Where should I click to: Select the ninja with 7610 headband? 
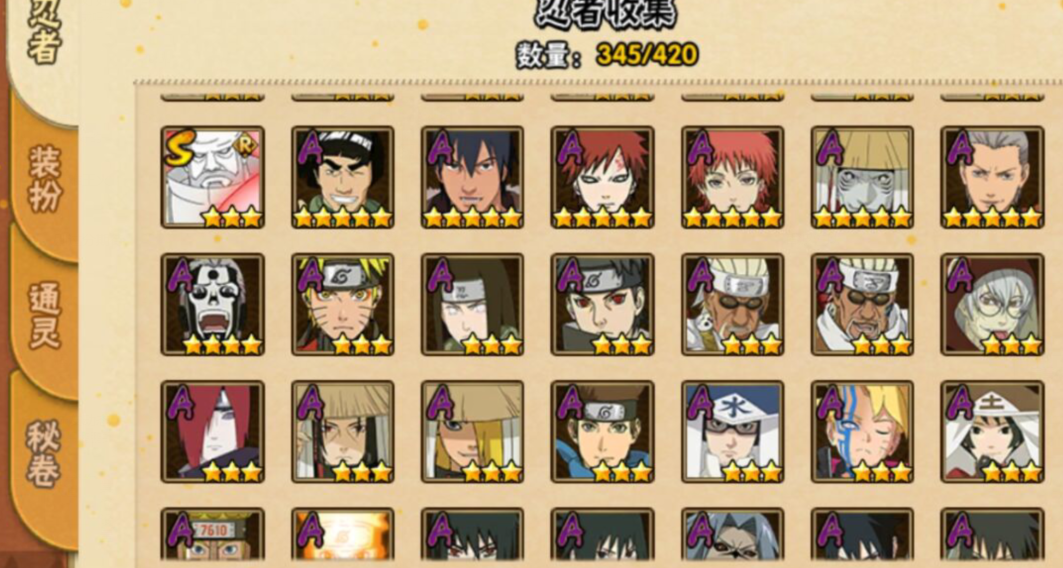pos(212,535)
